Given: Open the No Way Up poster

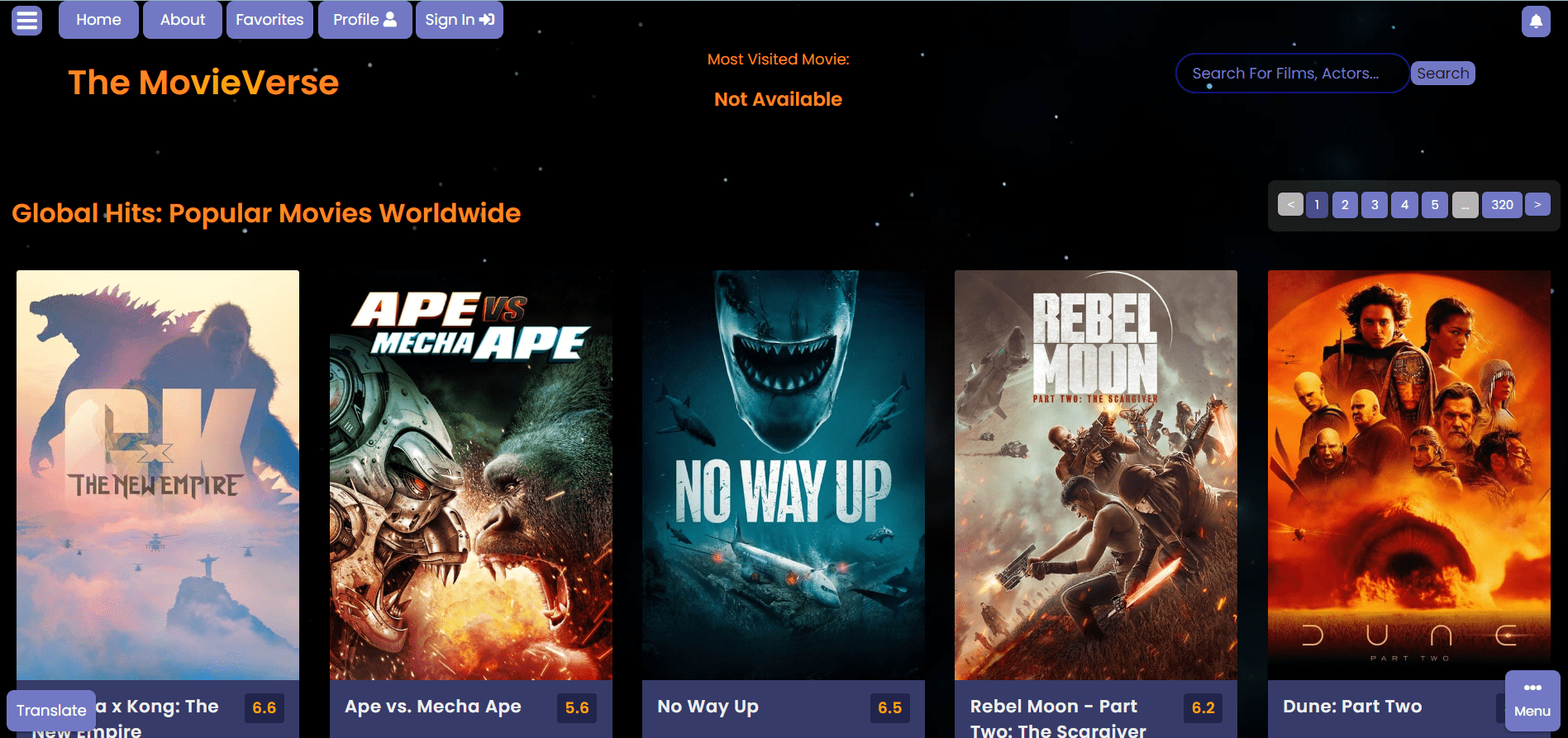Looking at the screenshot, I should [784, 475].
